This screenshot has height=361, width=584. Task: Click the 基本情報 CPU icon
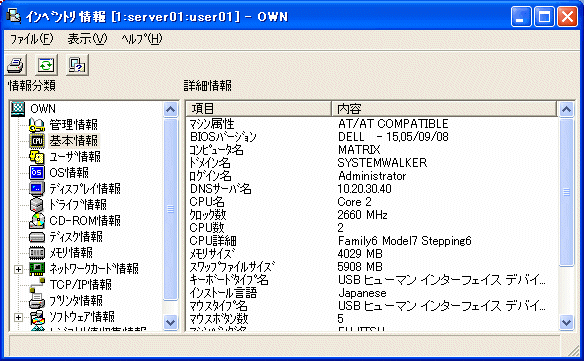[37, 141]
